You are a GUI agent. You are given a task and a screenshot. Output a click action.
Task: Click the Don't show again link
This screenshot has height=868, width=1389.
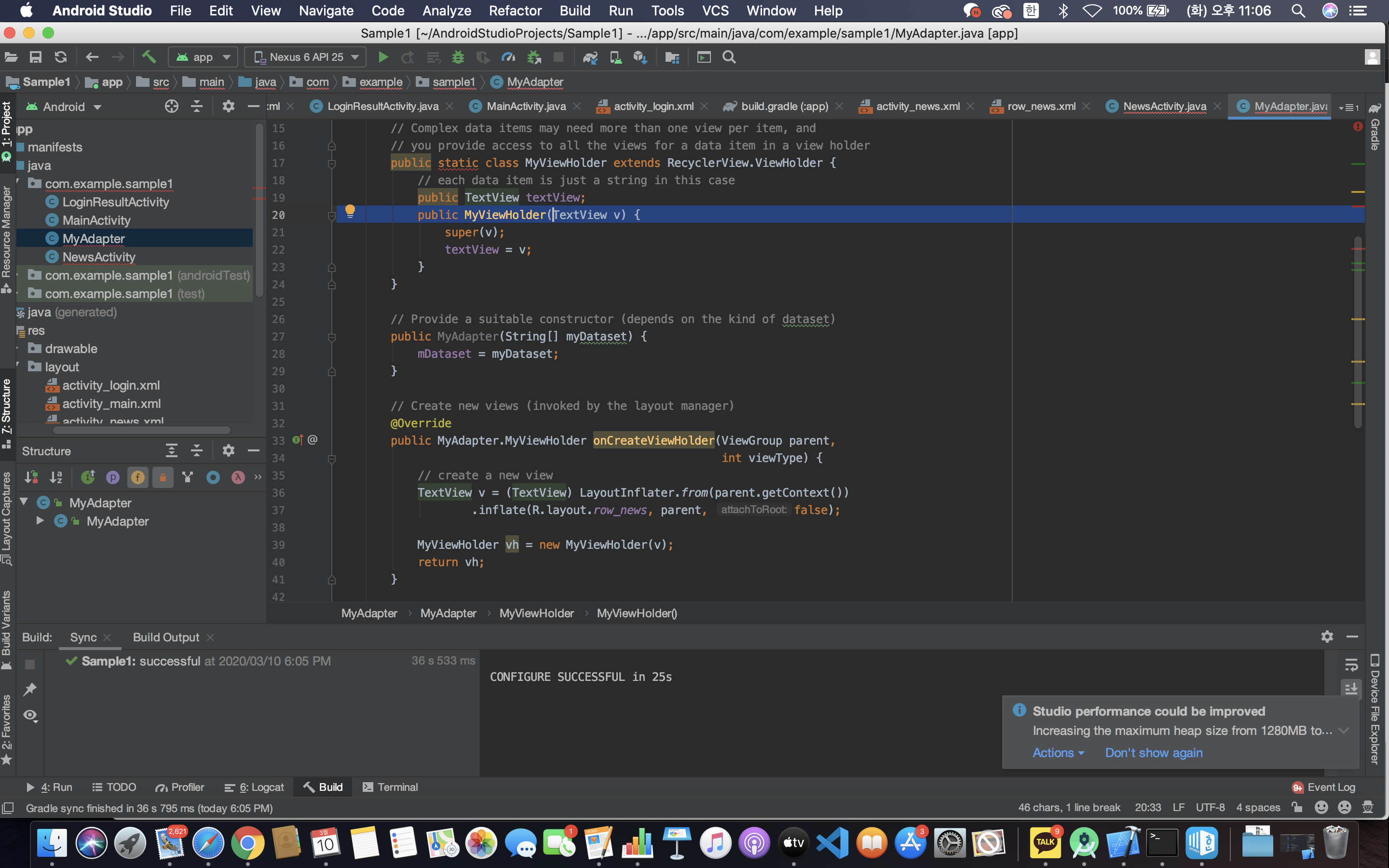click(1153, 753)
